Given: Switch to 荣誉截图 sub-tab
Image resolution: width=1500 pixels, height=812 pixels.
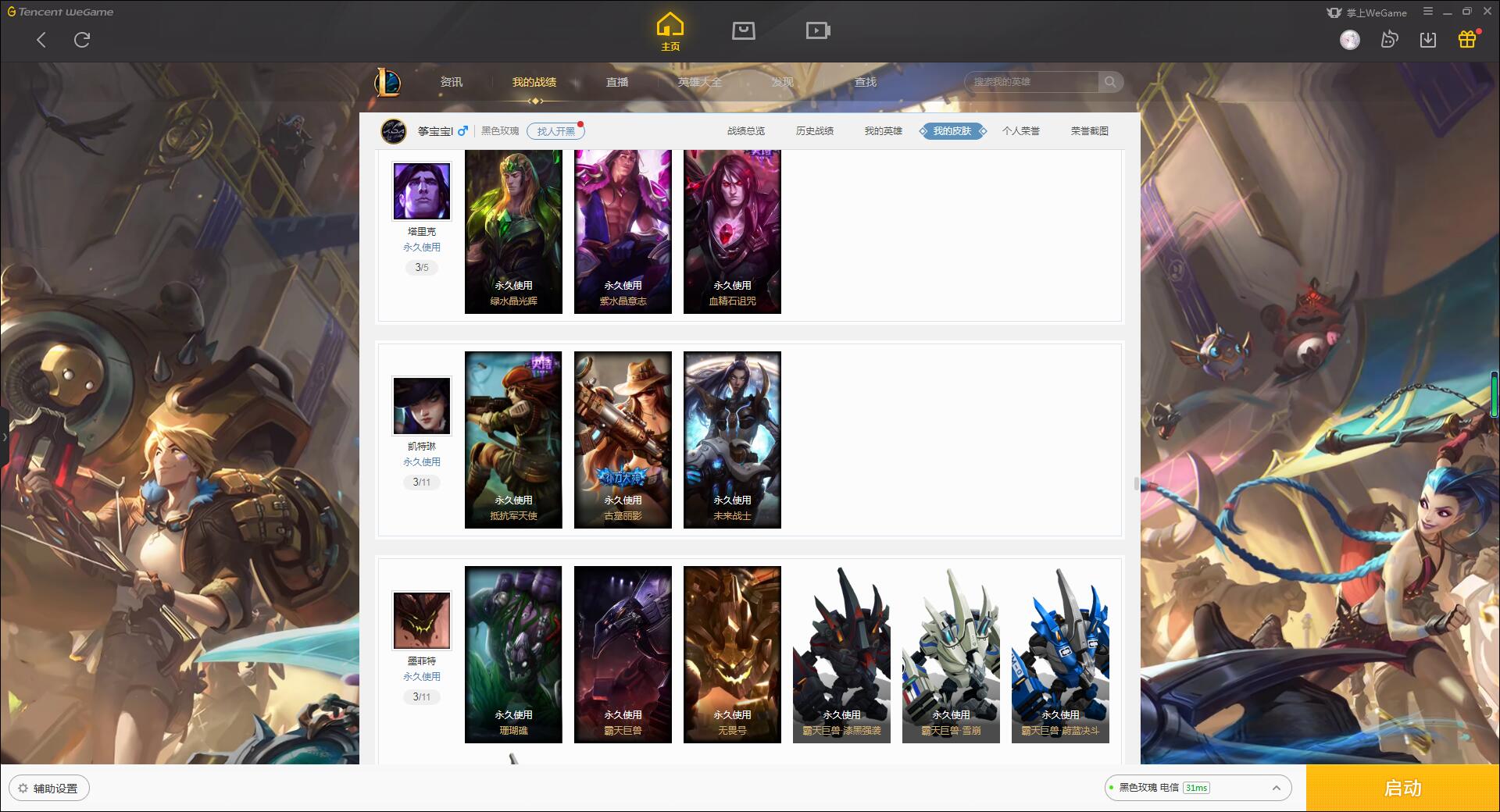Looking at the screenshot, I should coord(1090,131).
